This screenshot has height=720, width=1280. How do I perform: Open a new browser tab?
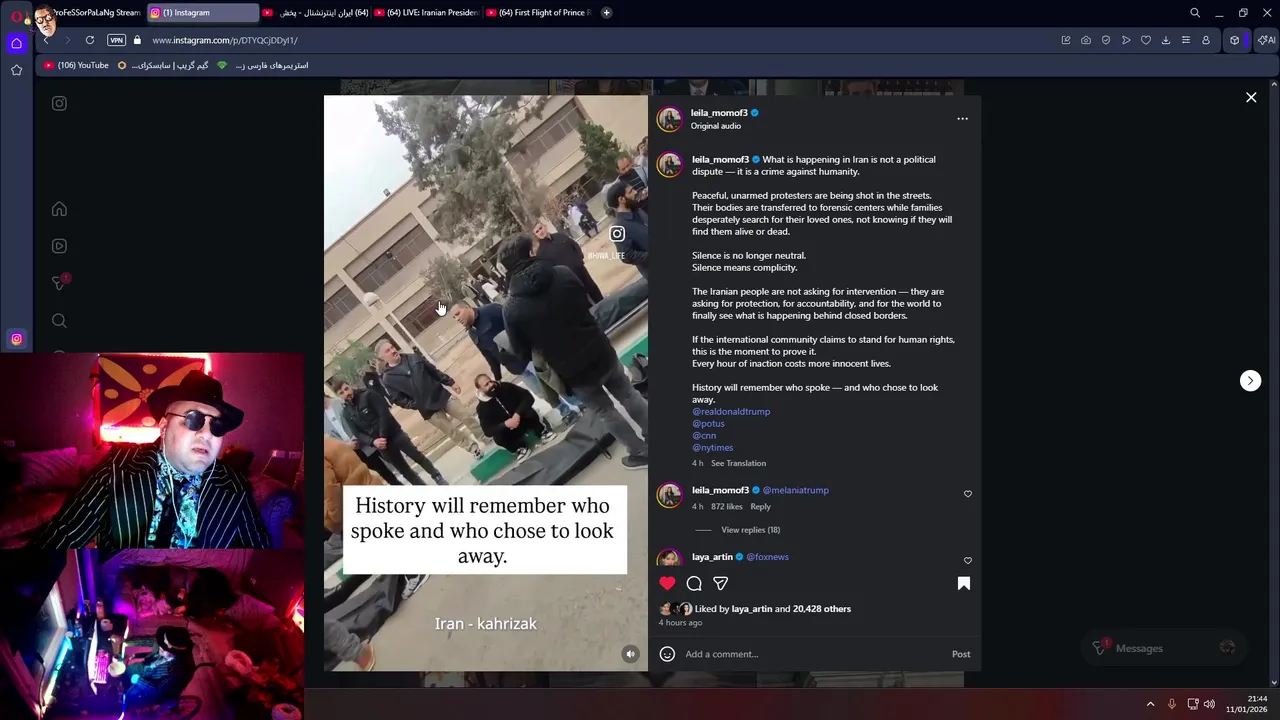click(x=606, y=13)
